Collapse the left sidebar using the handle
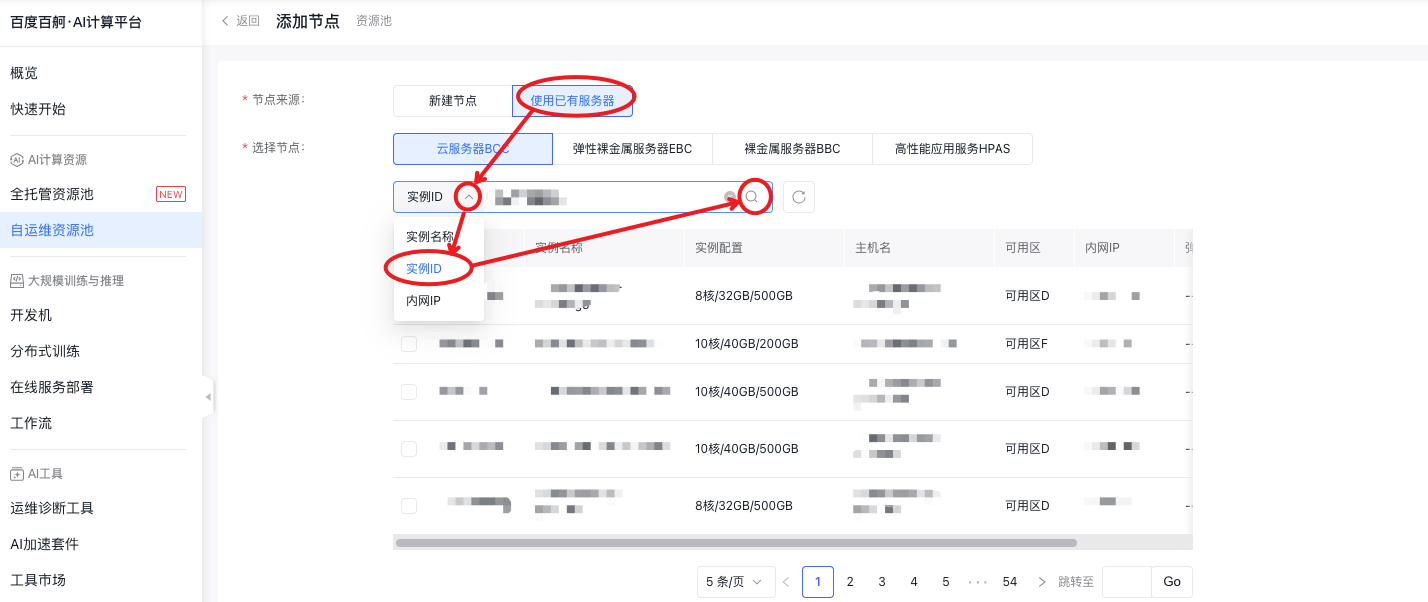 pos(208,397)
